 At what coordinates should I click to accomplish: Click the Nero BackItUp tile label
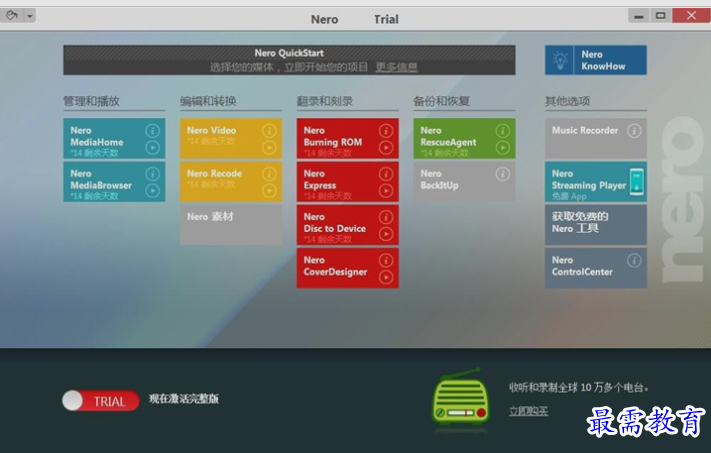[x=439, y=180]
